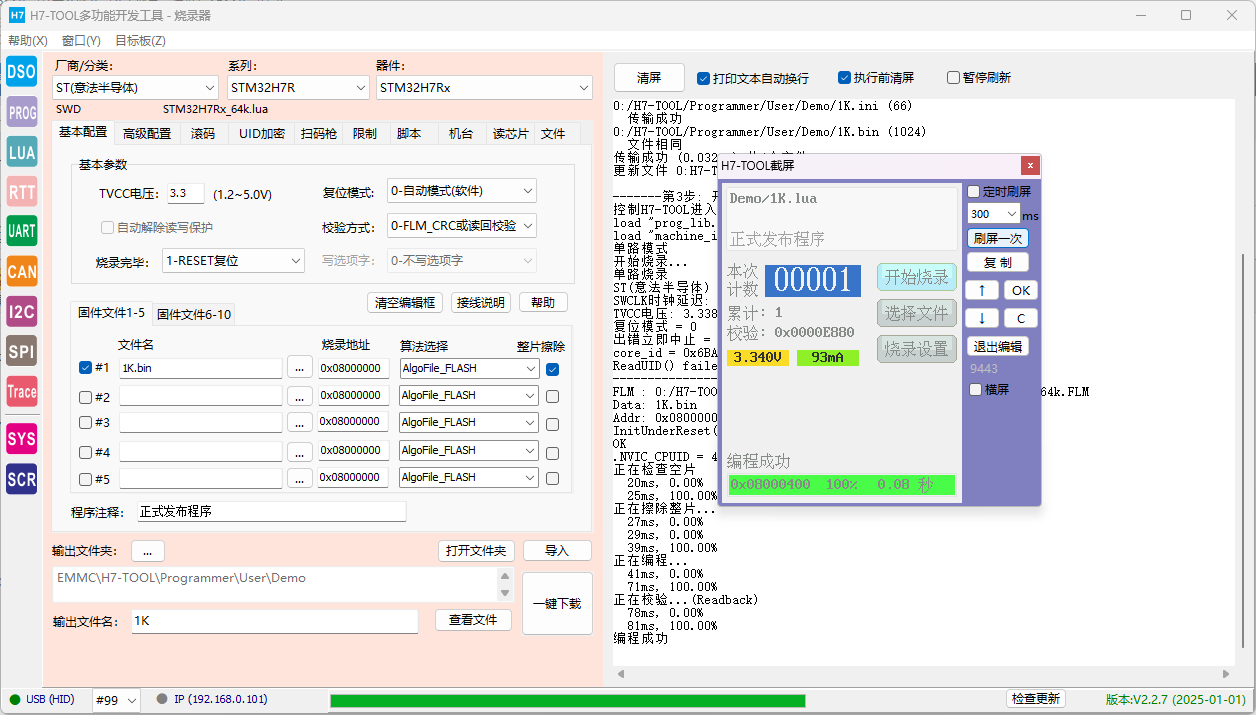Open the SCR sidebar icon
The height and width of the screenshot is (715, 1256).
[x=22, y=479]
